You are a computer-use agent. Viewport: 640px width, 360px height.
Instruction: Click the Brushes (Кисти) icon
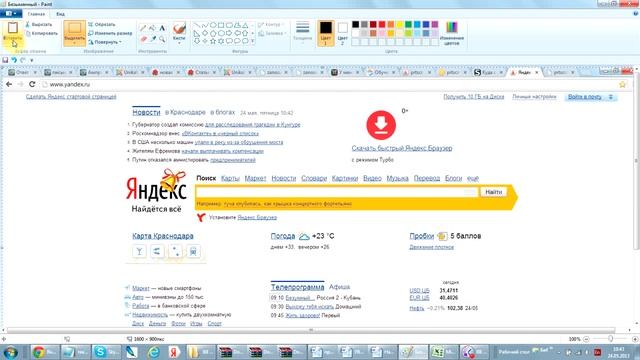click(x=179, y=29)
